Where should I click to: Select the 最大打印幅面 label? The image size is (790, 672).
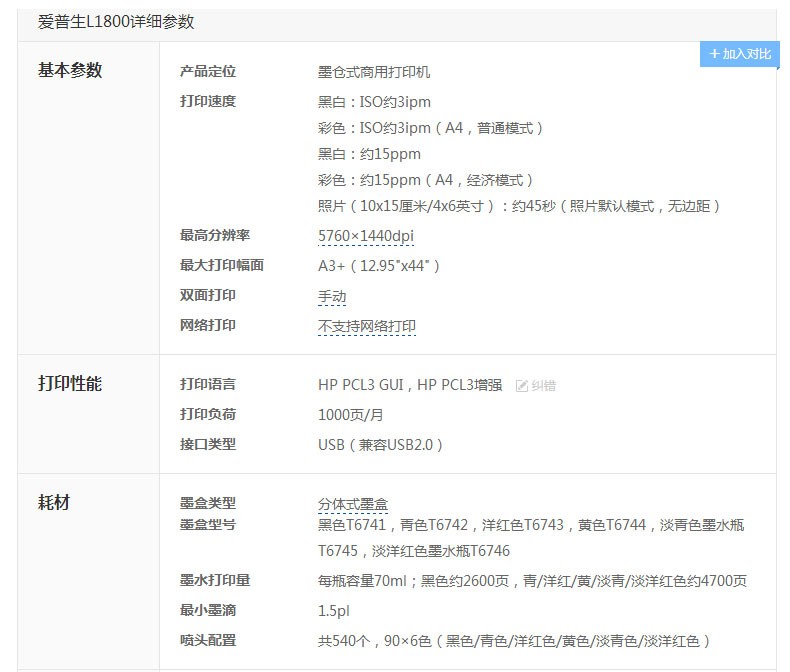tap(222, 265)
